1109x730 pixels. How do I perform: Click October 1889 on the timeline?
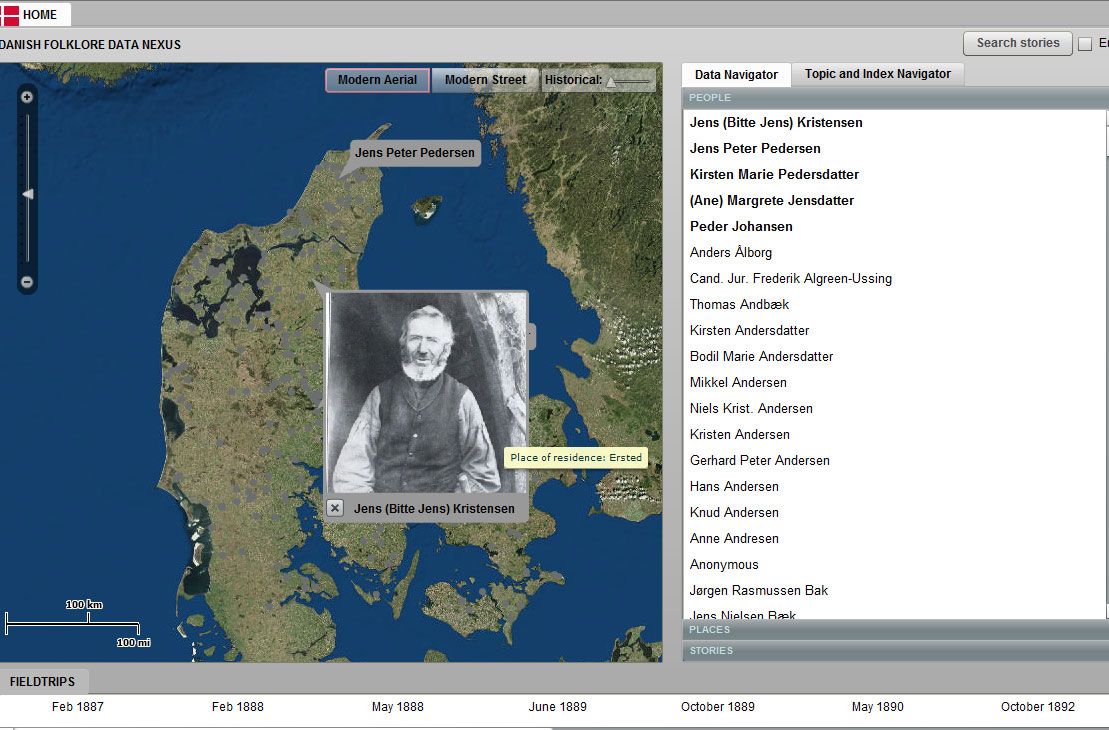tap(718, 706)
